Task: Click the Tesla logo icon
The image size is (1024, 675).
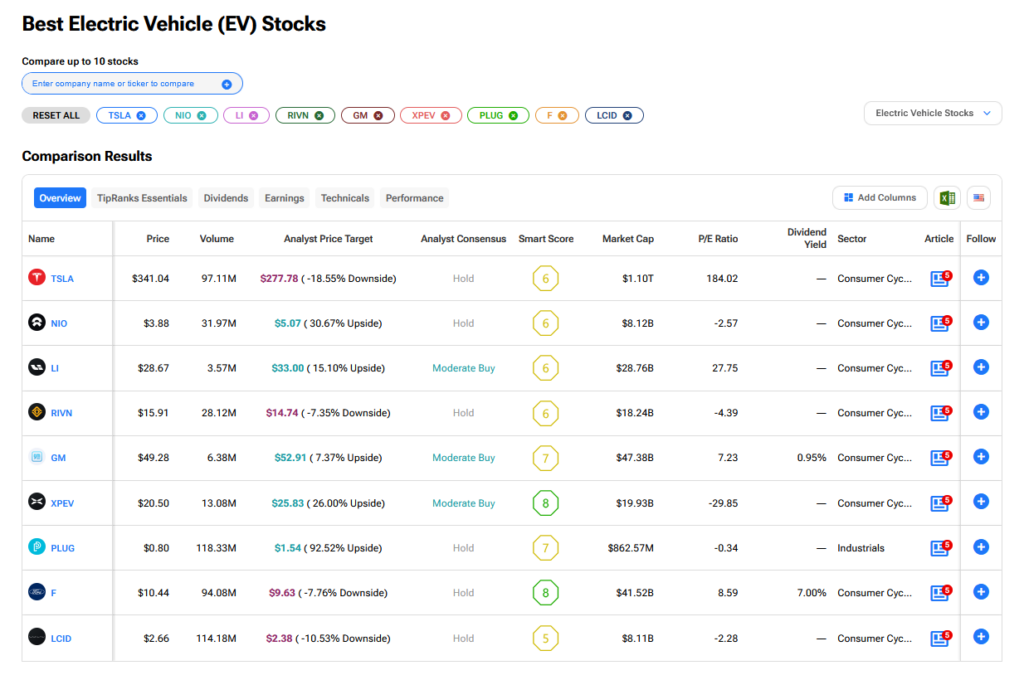Action: pyautogui.click(x=37, y=277)
